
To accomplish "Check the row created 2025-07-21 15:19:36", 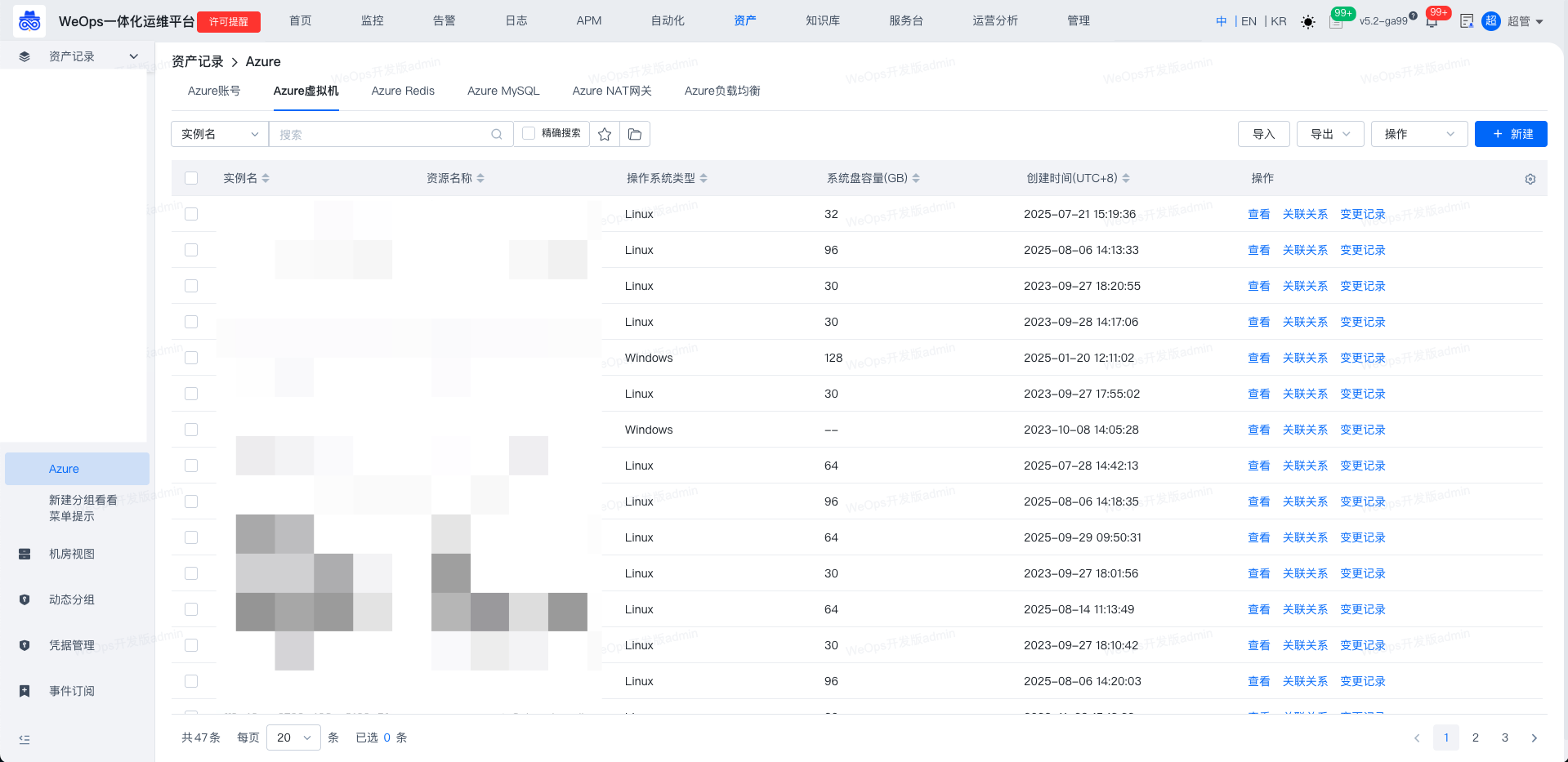I will [x=191, y=214].
